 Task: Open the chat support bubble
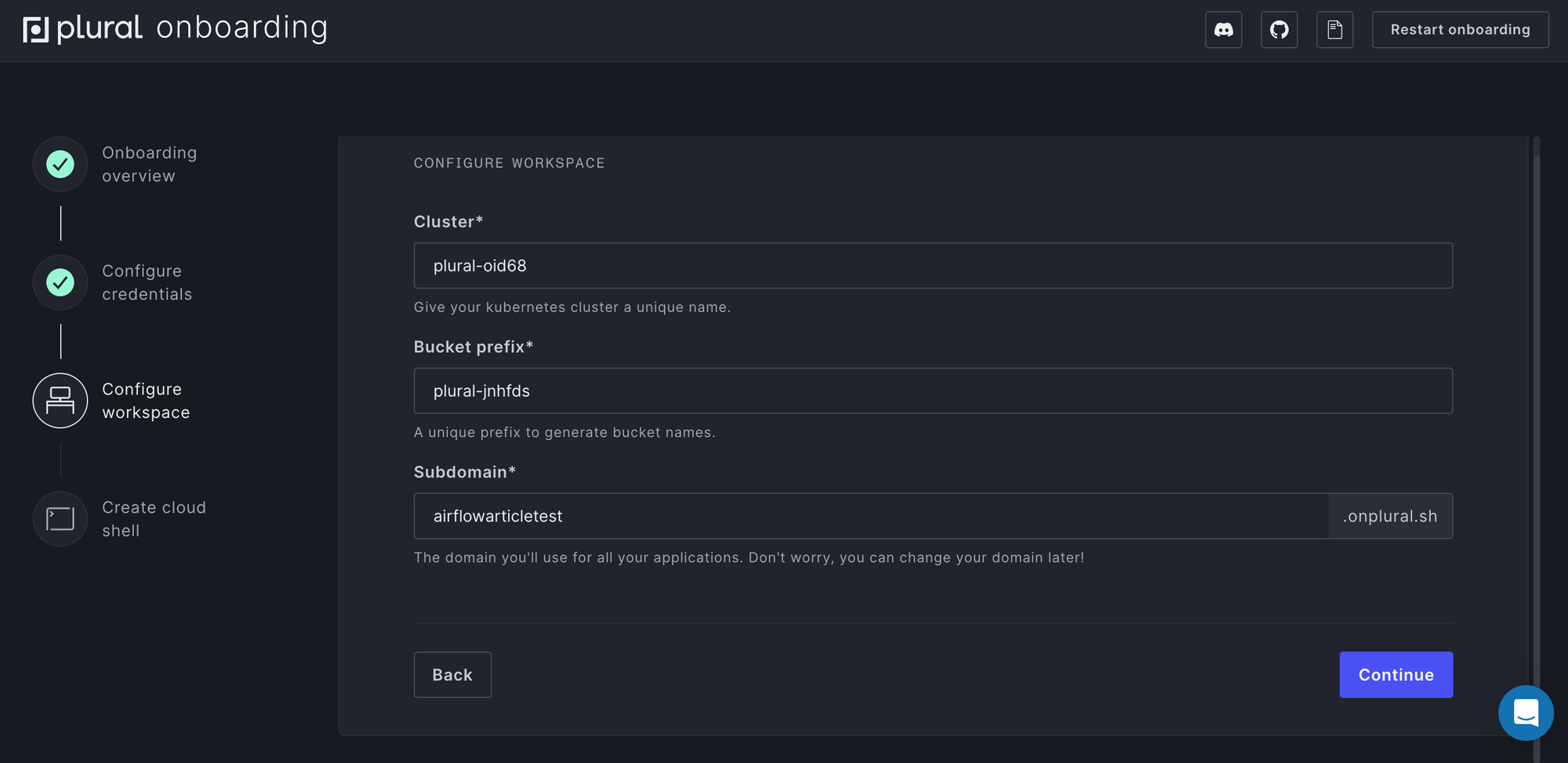point(1526,713)
